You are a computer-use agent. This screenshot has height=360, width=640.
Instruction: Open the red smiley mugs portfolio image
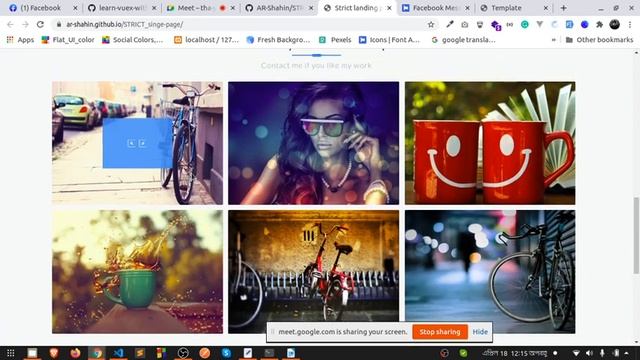[490, 143]
